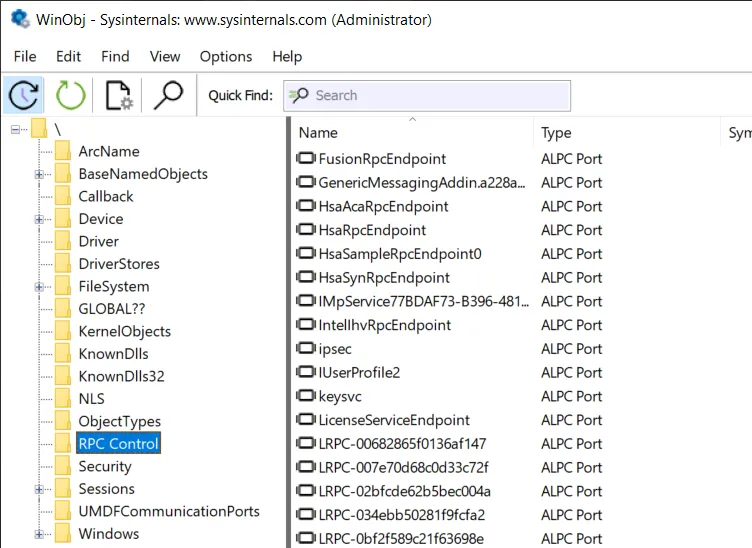752x548 pixels.
Task: Toggle the auto-refresh clock icon in toolbar
Action: point(23,95)
